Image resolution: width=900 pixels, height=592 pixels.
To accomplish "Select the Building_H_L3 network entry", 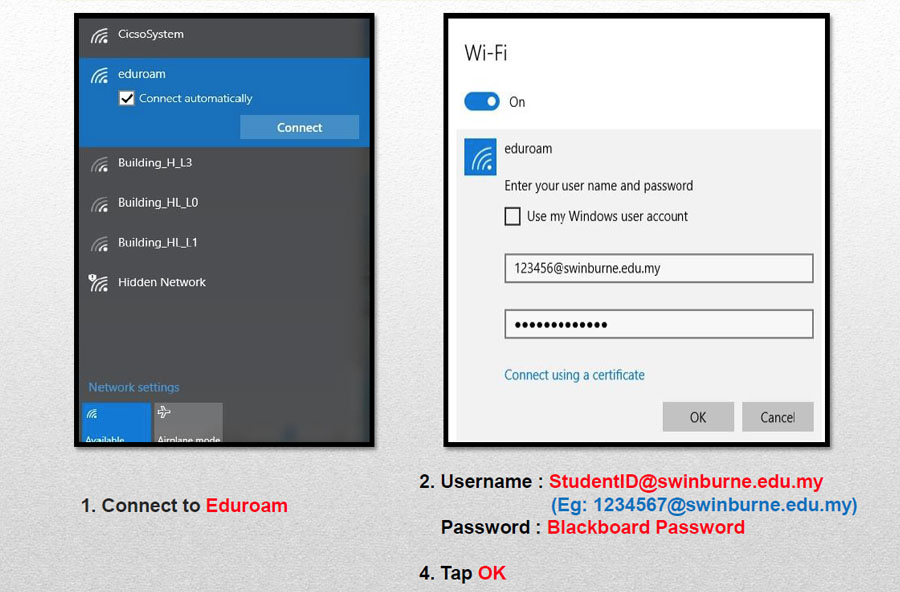I will pos(224,164).
